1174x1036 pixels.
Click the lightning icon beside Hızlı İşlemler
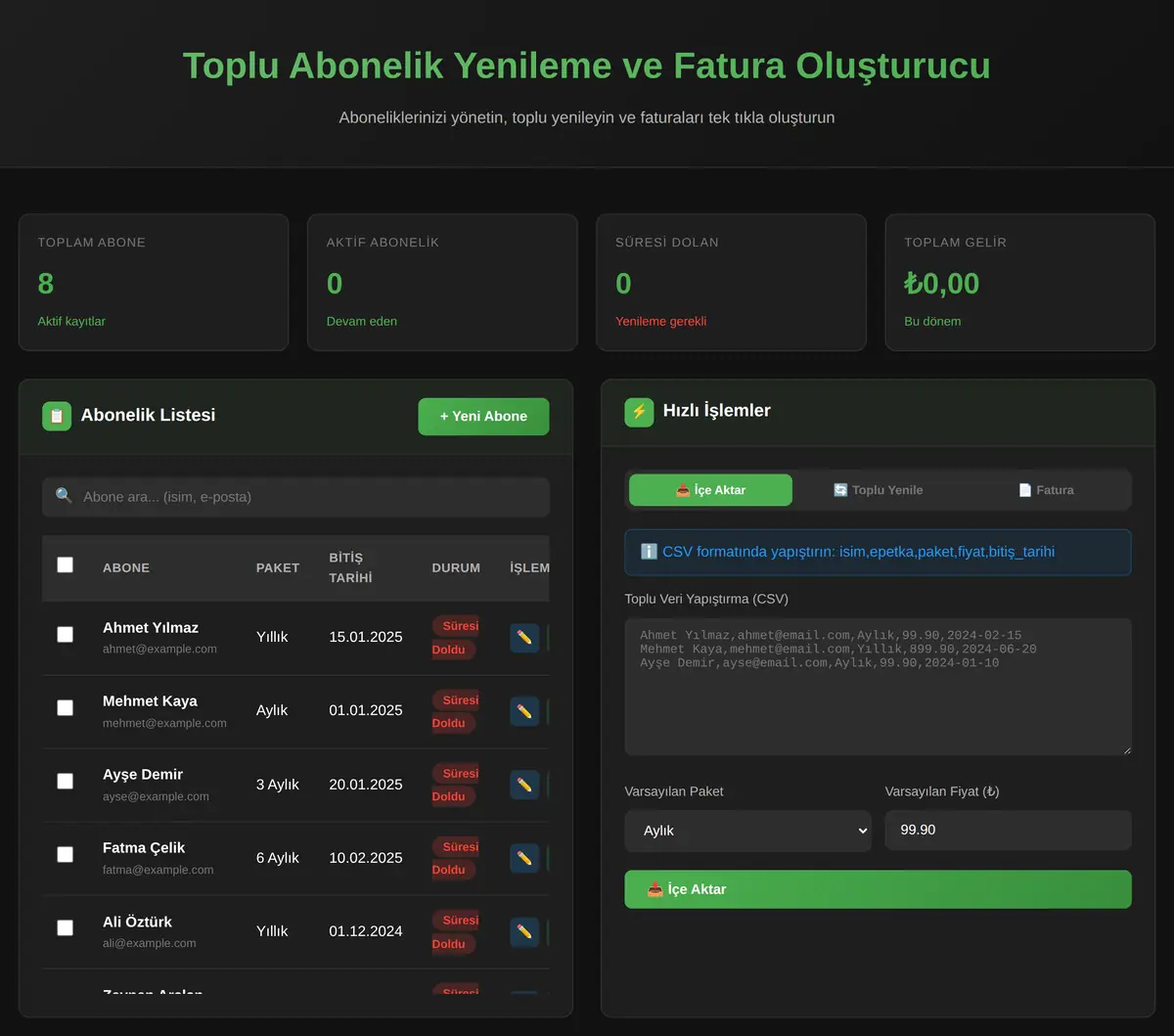(x=639, y=412)
